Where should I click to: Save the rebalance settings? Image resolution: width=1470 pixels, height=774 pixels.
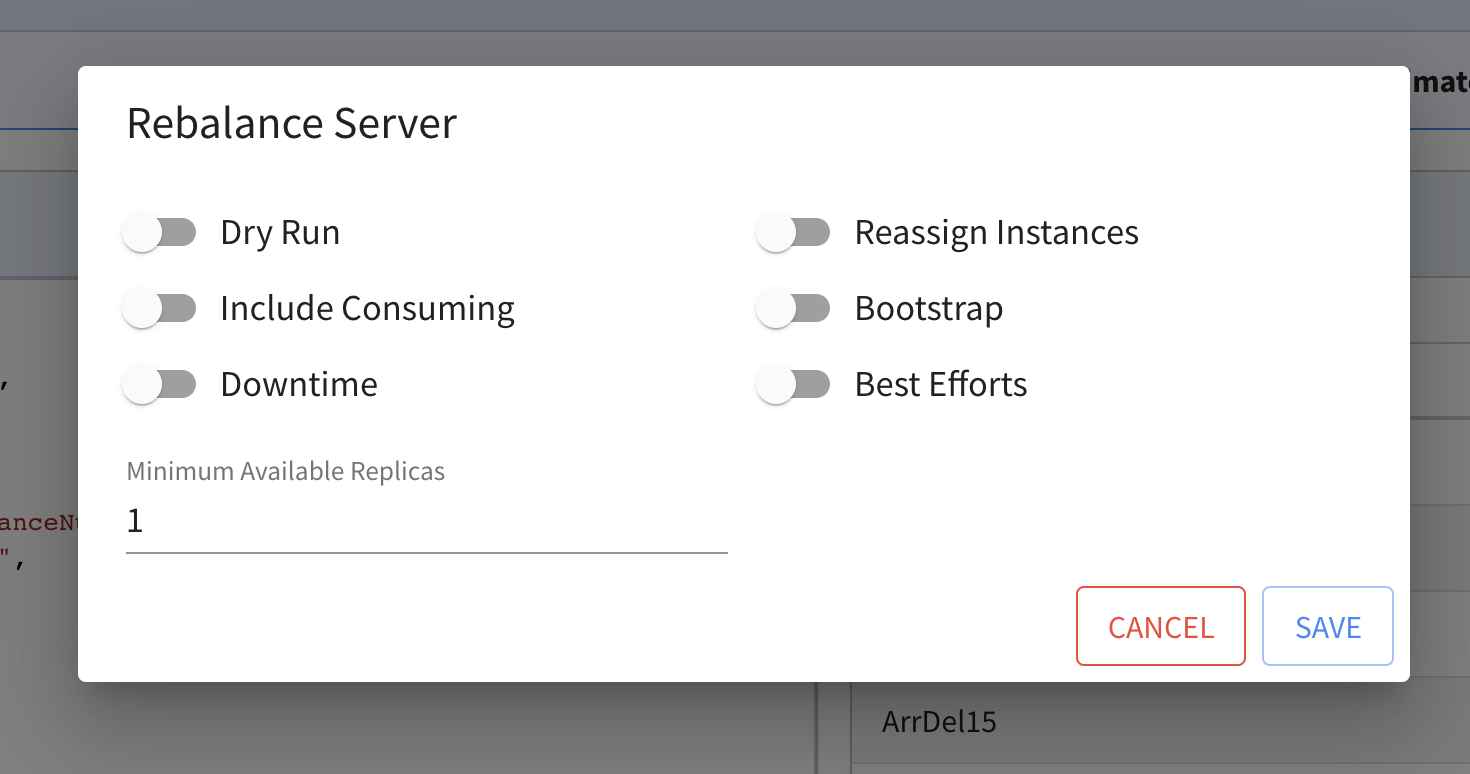pyautogui.click(x=1328, y=626)
